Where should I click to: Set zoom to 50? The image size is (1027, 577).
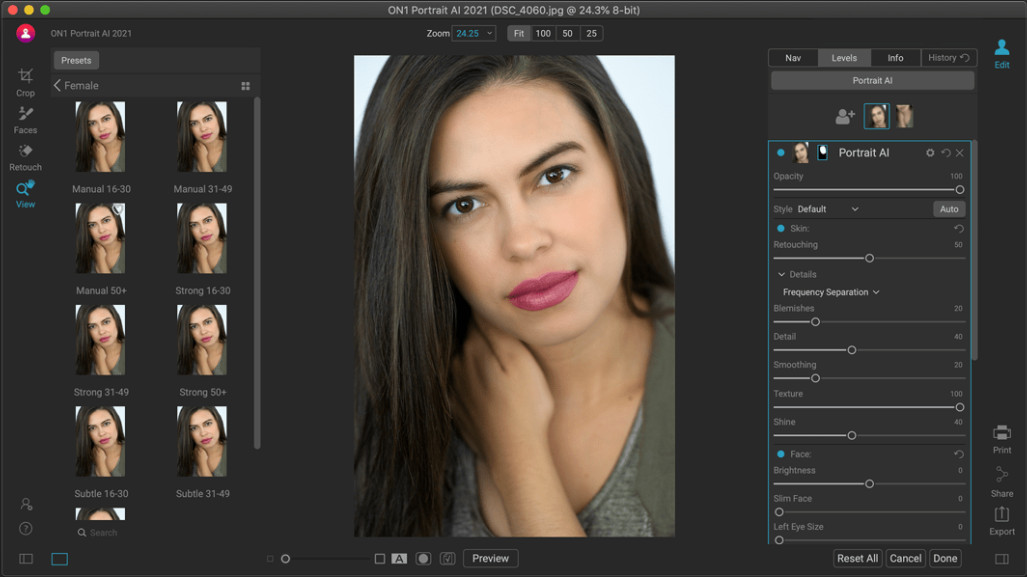[x=567, y=33]
